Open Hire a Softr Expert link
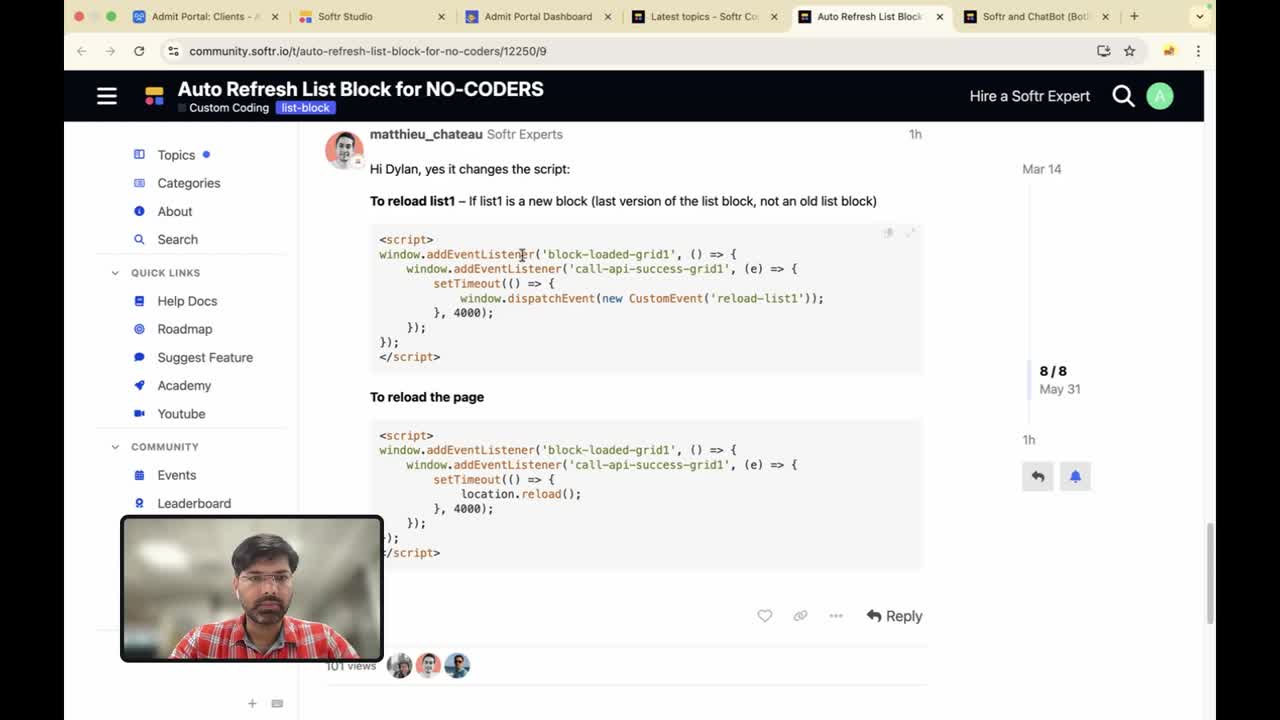1280x720 pixels. point(1029,96)
